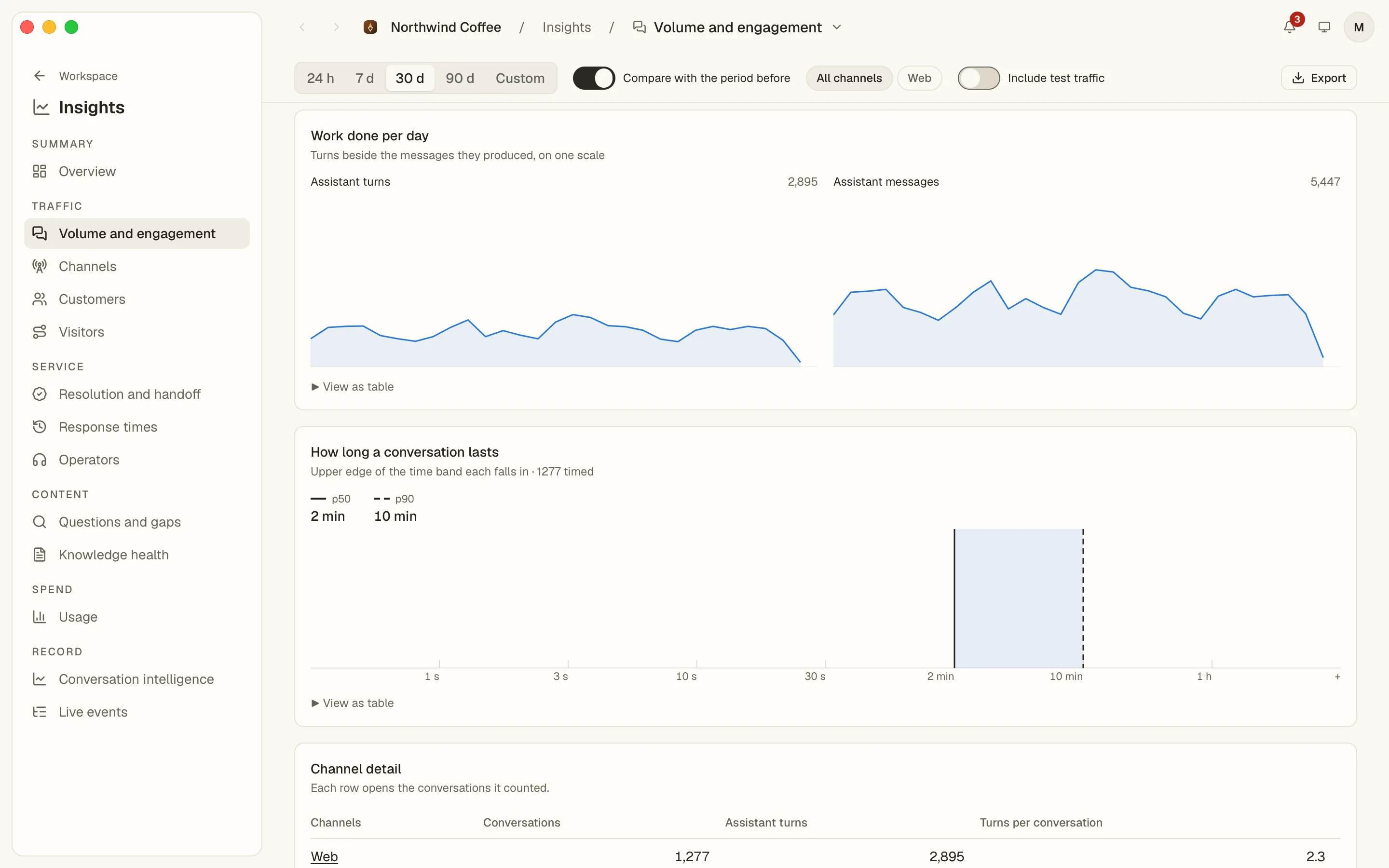Screen dimensions: 1389x868
Task: Expand View as table under Work done per day
Action: click(353, 386)
